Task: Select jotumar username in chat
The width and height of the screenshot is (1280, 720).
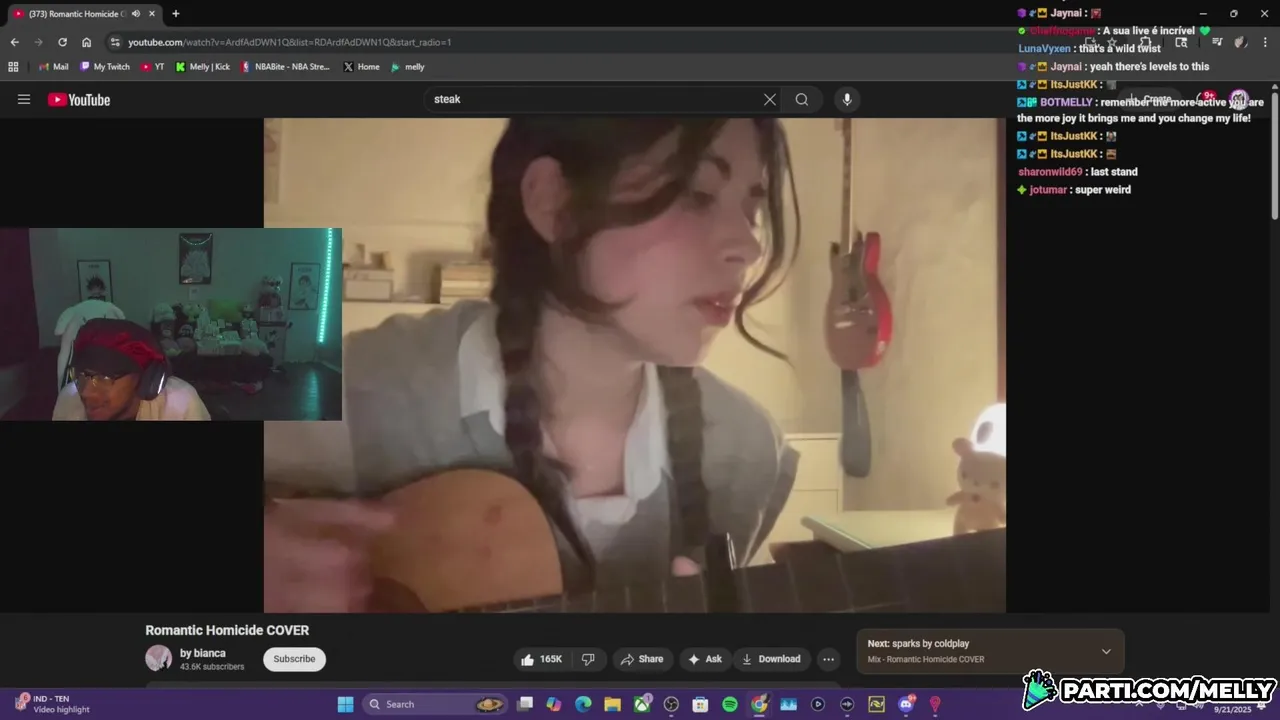Action: (x=1048, y=190)
